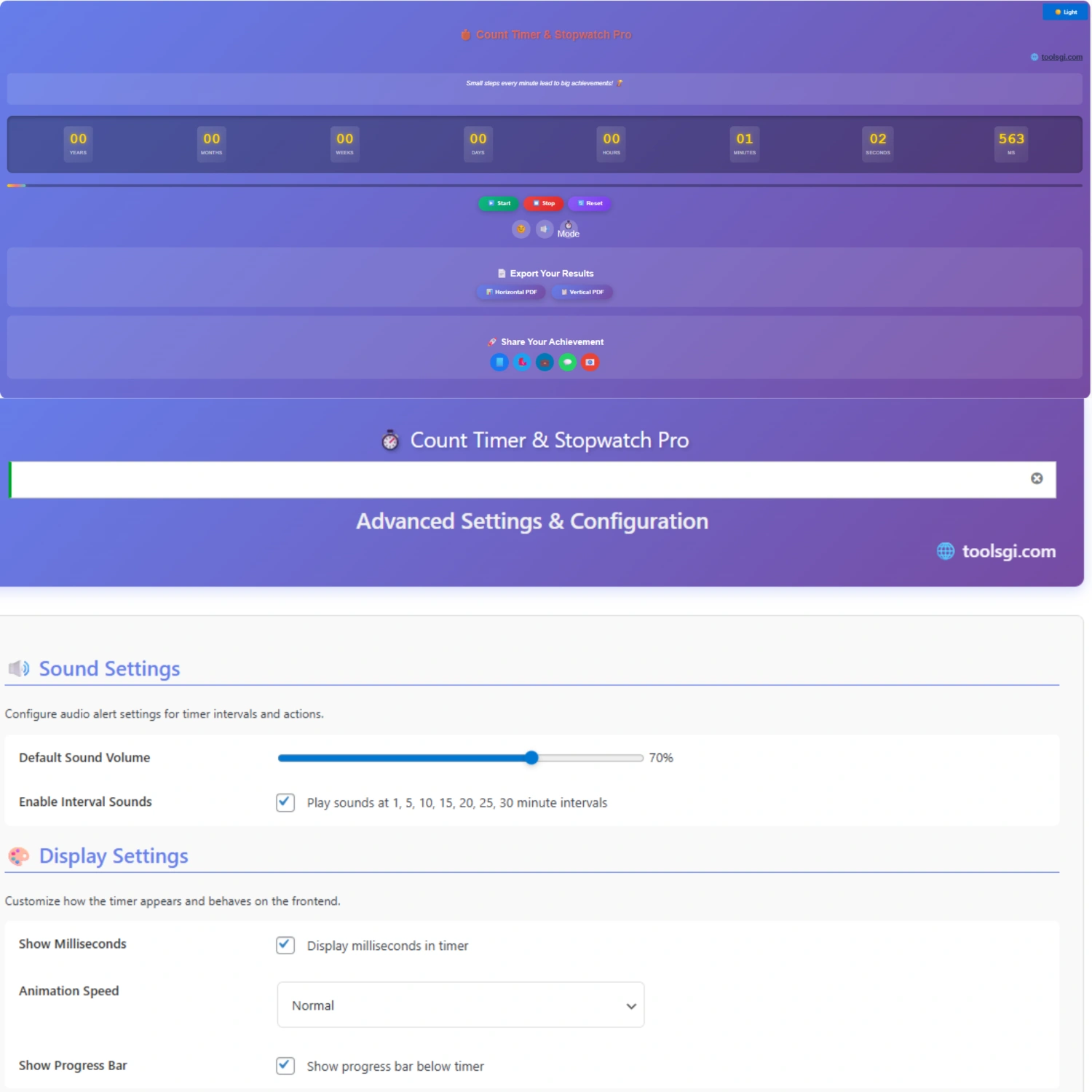Click the smiley emoji round button
Screen dimensions: 1092x1092
tap(521, 229)
